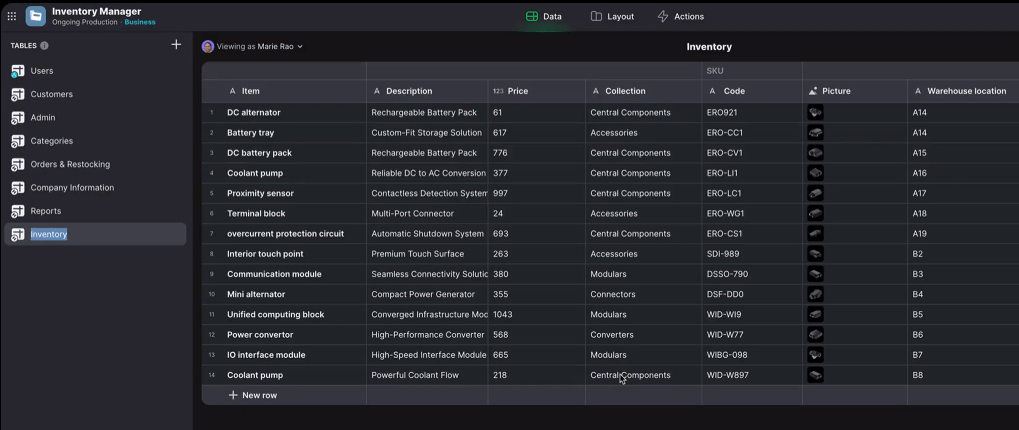Select the Proximity sensor item cell
This screenshot has height=430, width=1019.
click(x=260, y=193)
